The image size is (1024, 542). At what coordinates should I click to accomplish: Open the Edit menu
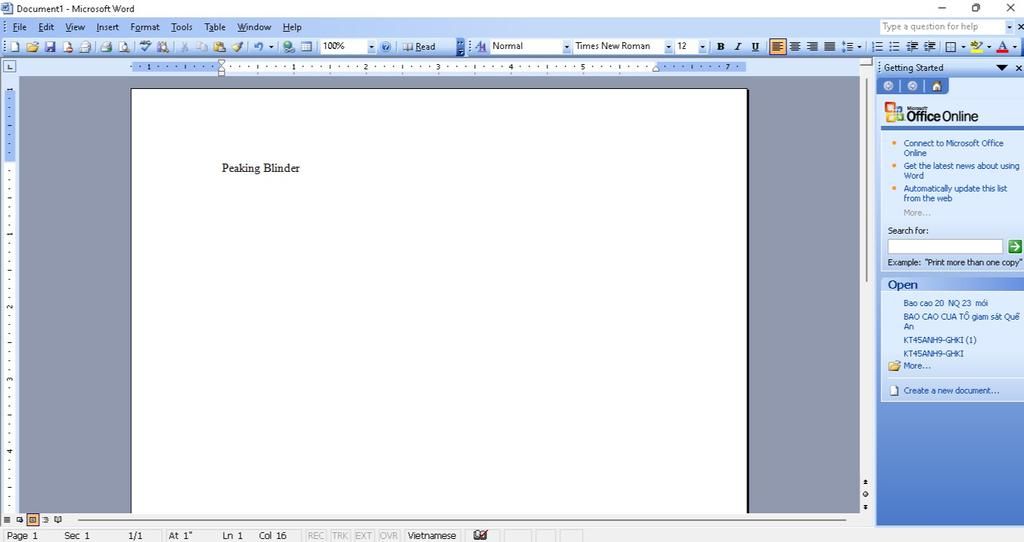click(x=46, y=27)
